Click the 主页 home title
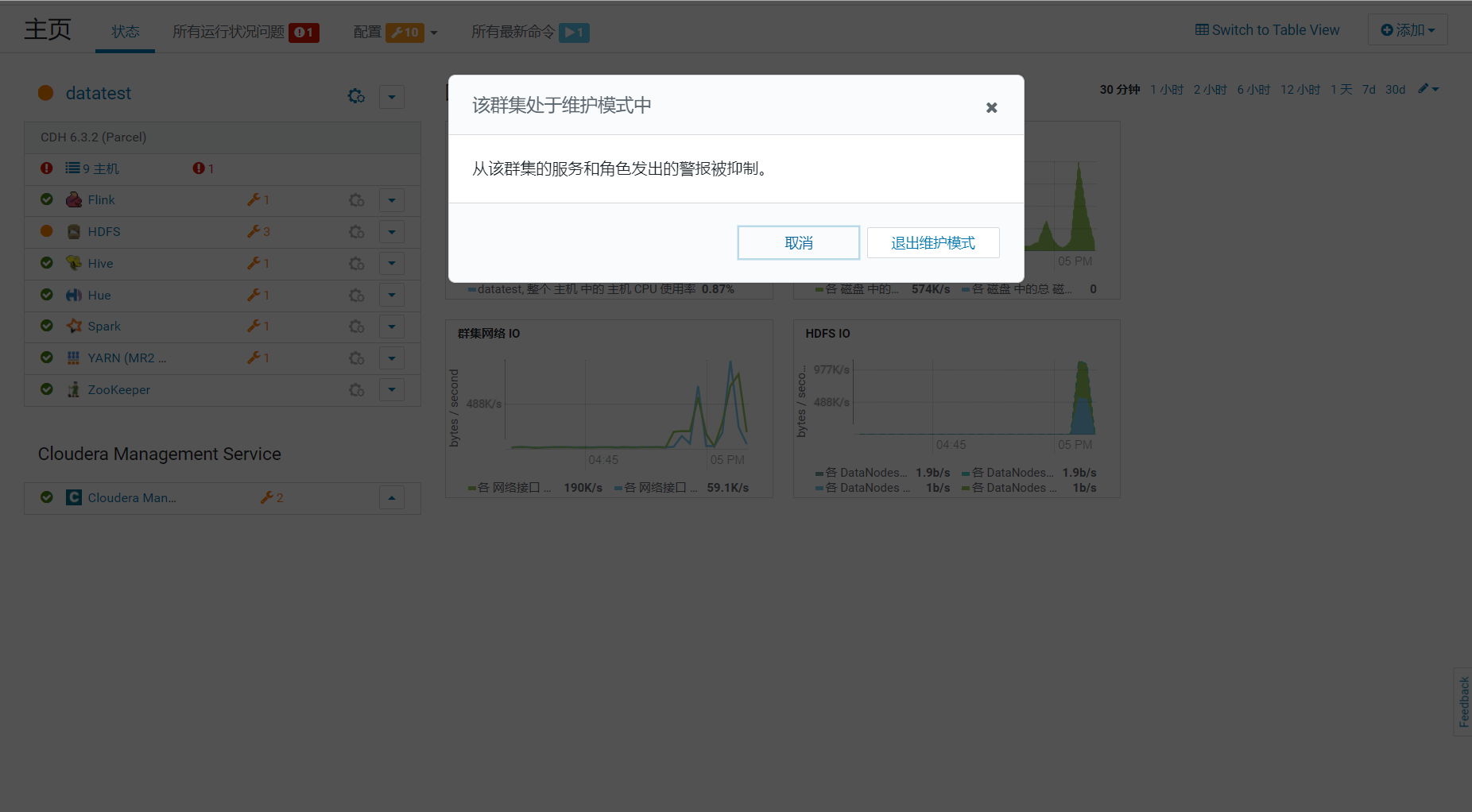The height and width of the screenshot is (812, 1472). click(x=48, y=29)
